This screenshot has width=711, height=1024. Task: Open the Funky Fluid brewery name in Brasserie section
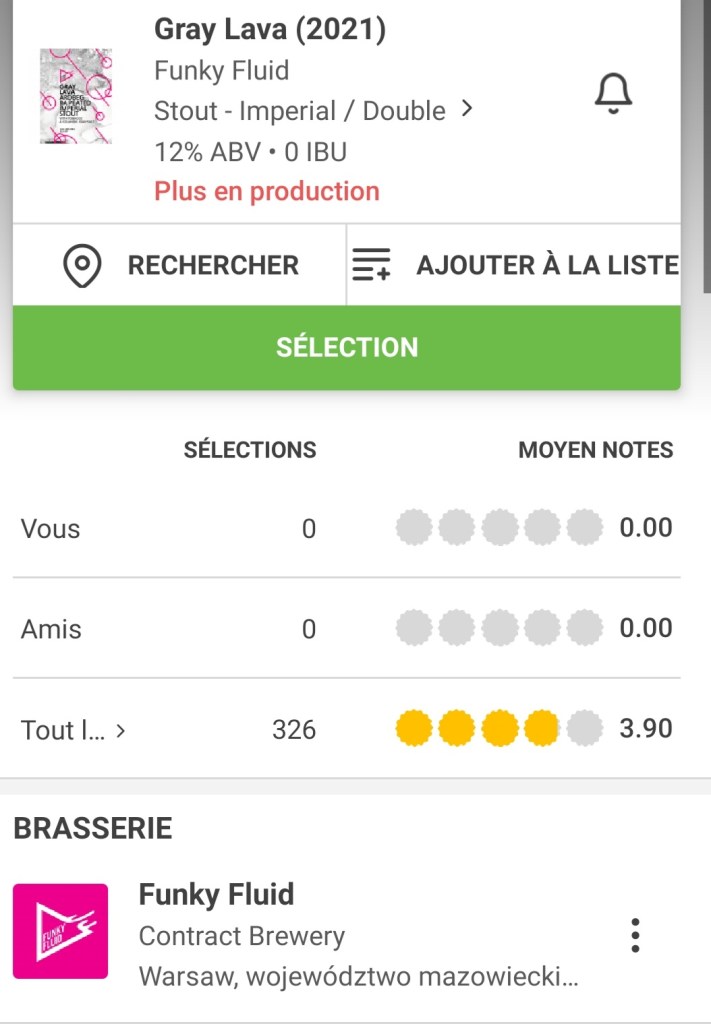(216, 894)
